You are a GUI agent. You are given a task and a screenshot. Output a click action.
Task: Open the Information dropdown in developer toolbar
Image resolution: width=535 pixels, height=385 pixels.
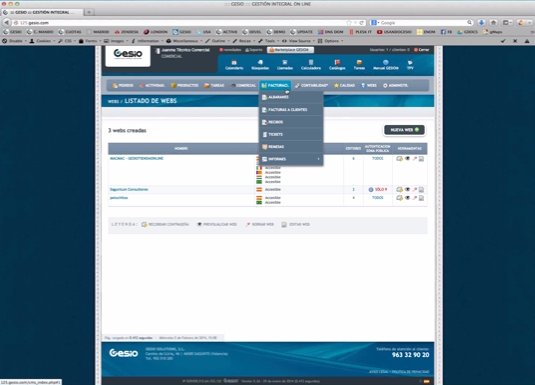click(147, 41)
